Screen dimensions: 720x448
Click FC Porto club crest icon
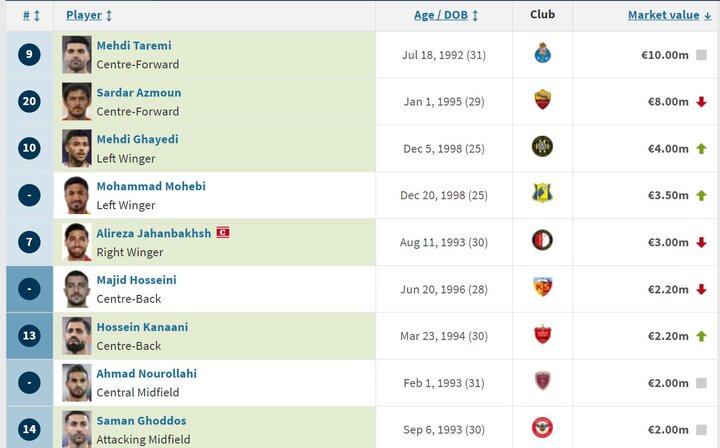point(542,55)
